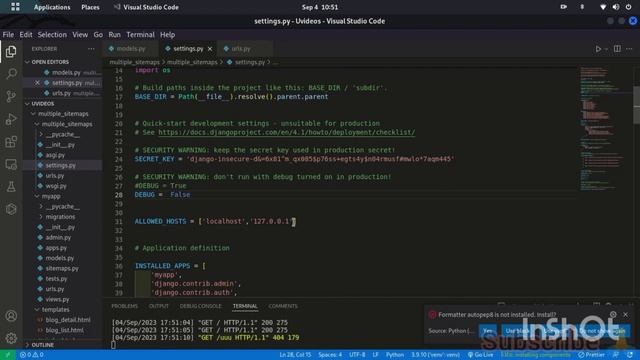Image resolution: width=640 pixels, height=360 pixels.
Task: Open the Extensions view
Action: tap(11, 142)
